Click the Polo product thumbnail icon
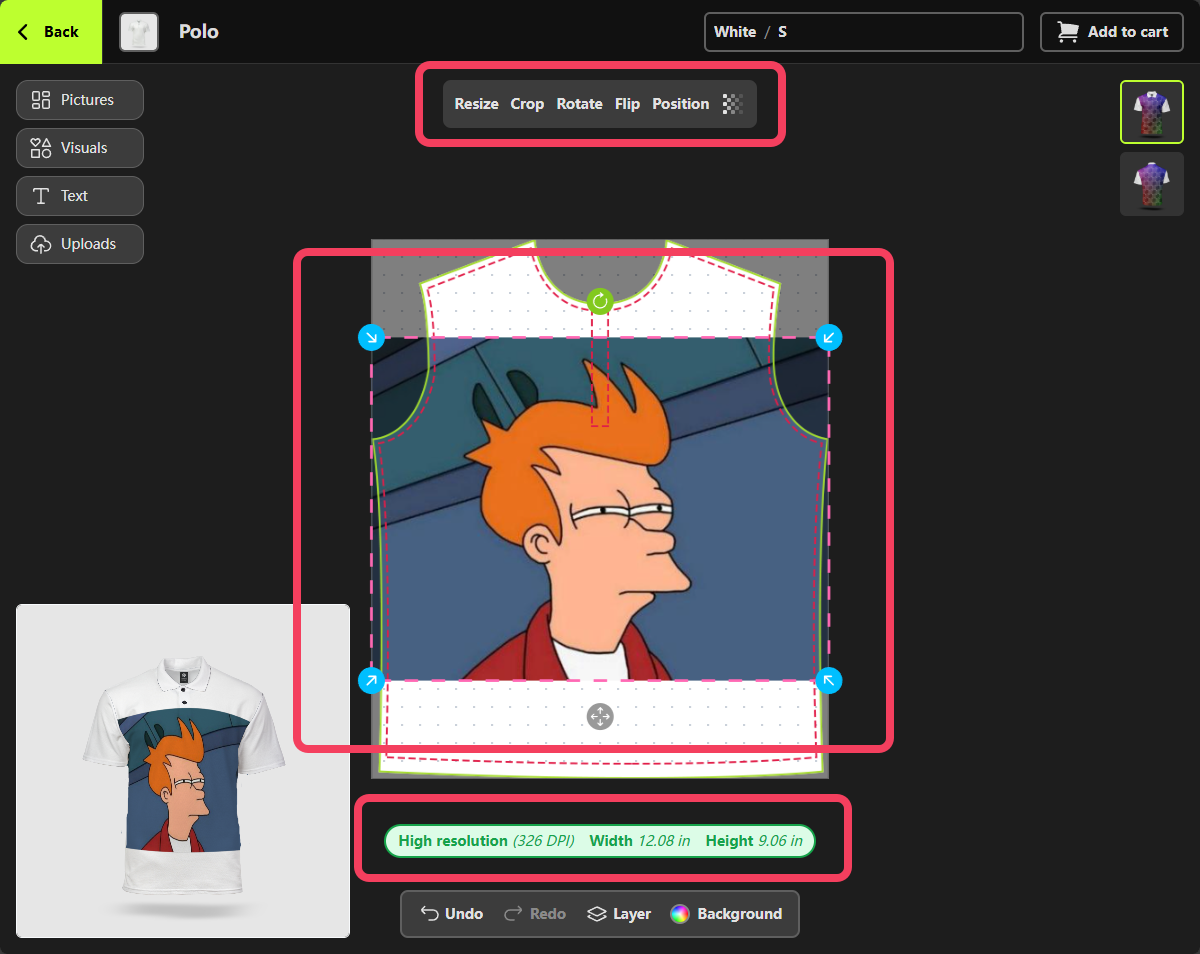This screenshot has width=1200, height=954. click(x=139, y=32)
